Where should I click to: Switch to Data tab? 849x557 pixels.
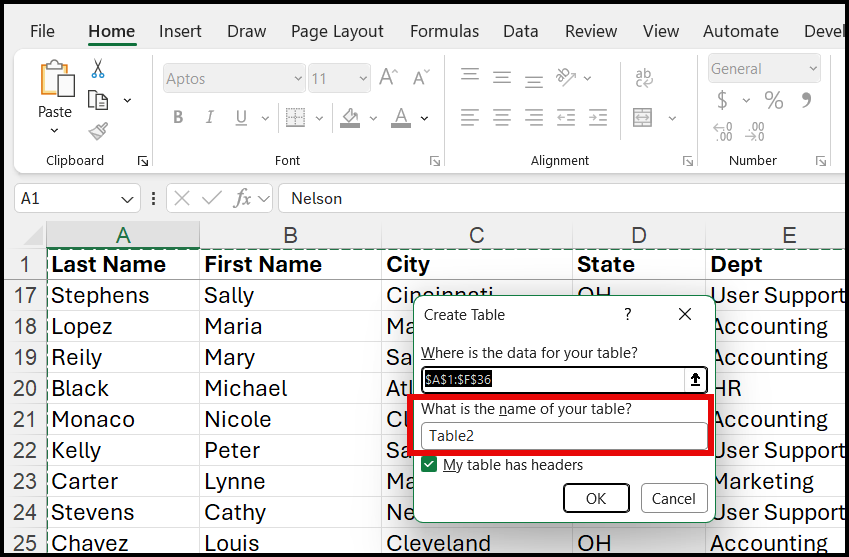520,31
